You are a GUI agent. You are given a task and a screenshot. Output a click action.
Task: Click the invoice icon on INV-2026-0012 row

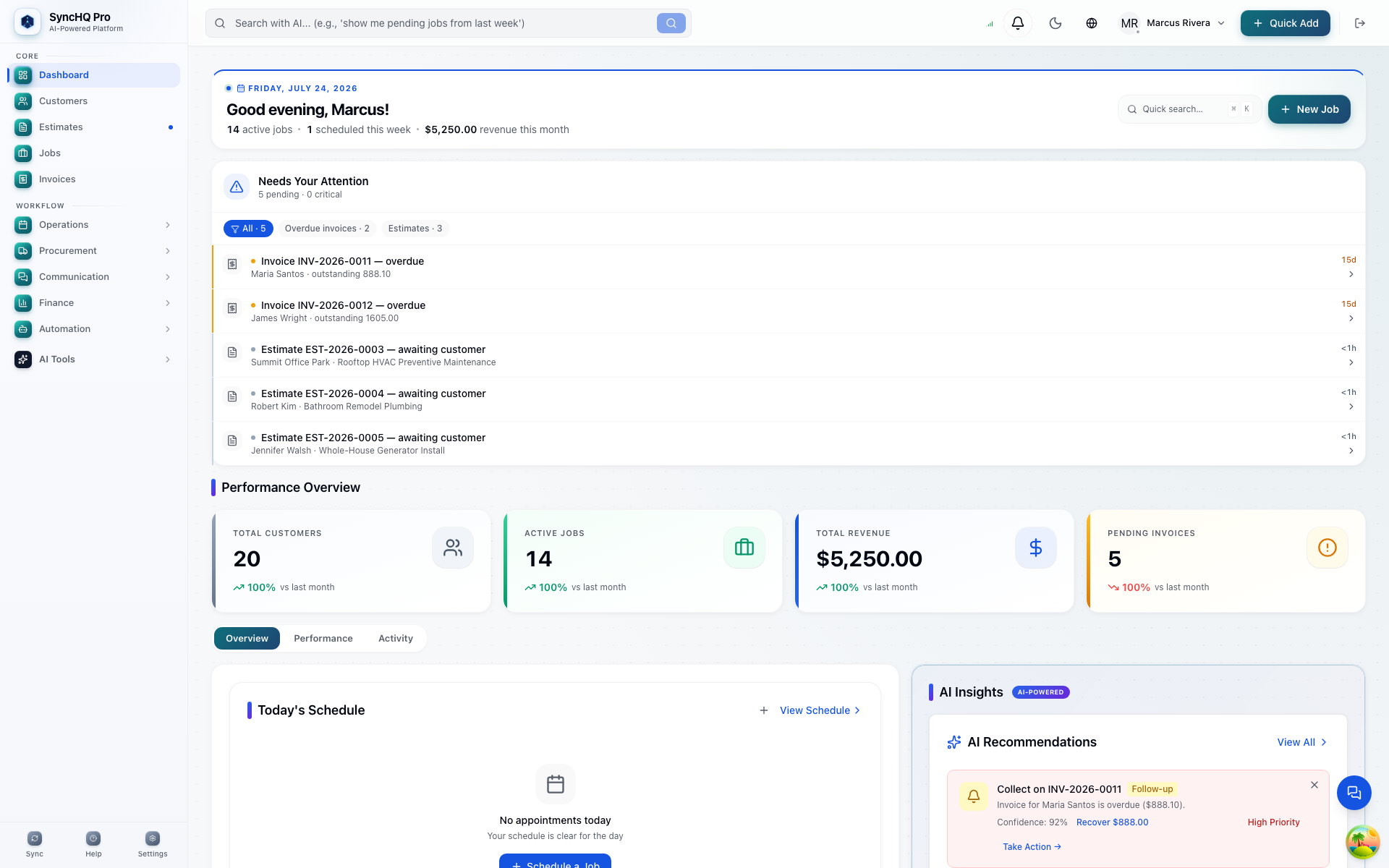point(232,308)
